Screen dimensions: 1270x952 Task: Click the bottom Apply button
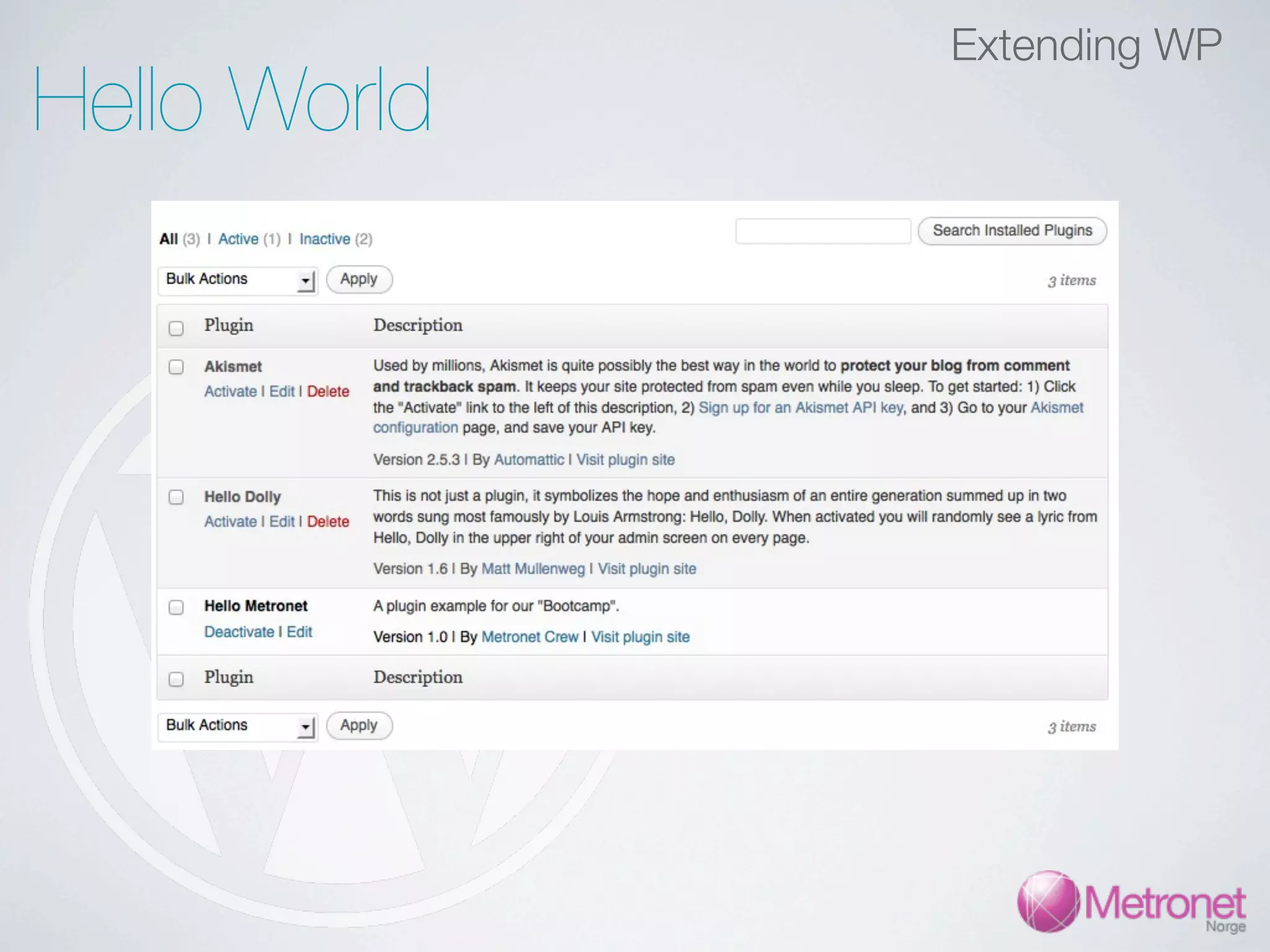[x=359, y=726]
